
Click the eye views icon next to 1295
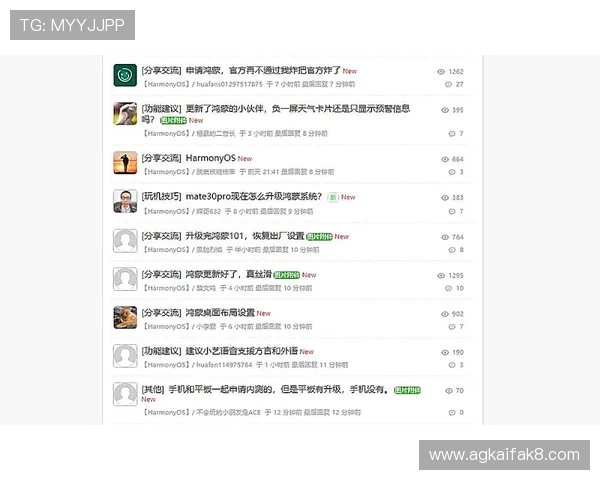[x=441, y=276]
